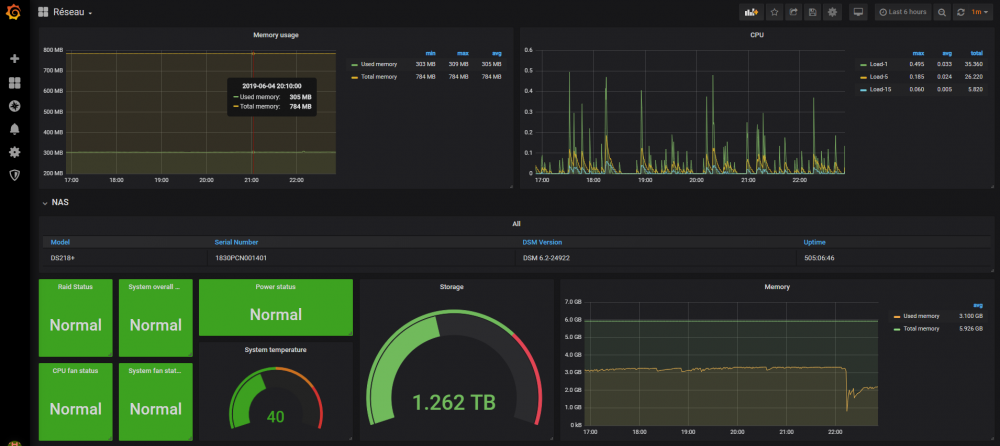Open the 1m refresh interval dropdown
Viewport: 1000px width, 446px height.
[x=979, y=12]
